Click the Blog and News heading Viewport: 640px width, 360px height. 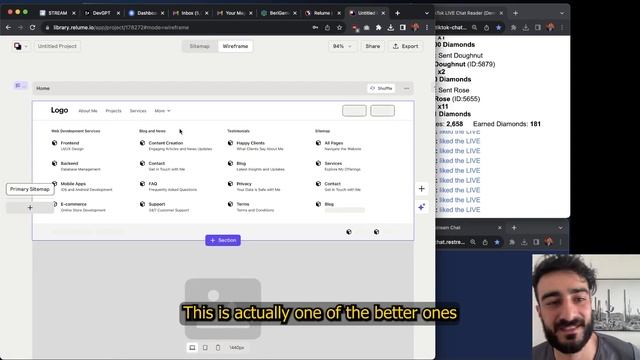click(152, 131)
